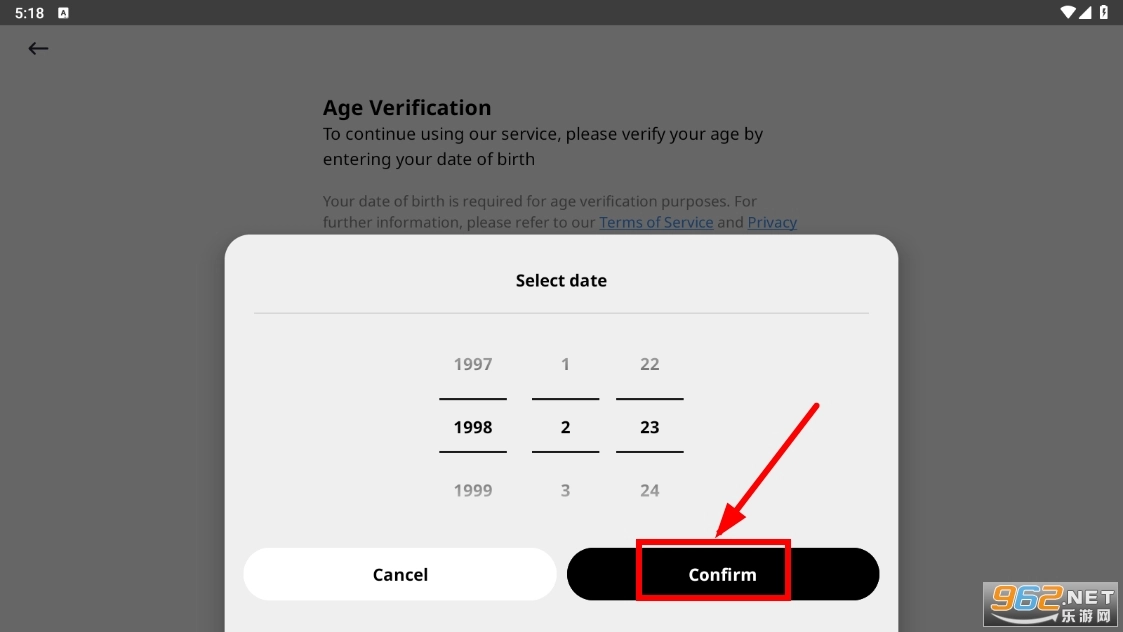The width and height of the screenshot is (1123, 632).
Task: Select month 3 in picker
Action: 565,490
